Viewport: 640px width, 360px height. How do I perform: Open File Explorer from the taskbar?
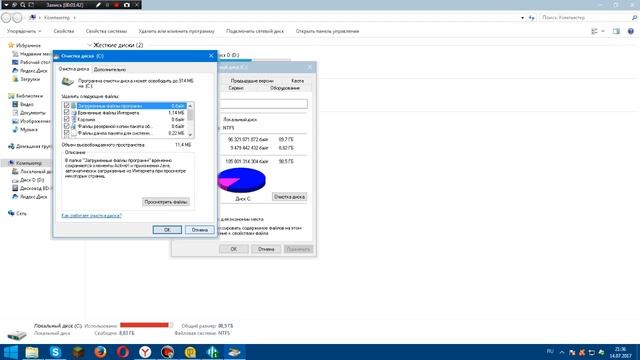click(x=32, y=352)
